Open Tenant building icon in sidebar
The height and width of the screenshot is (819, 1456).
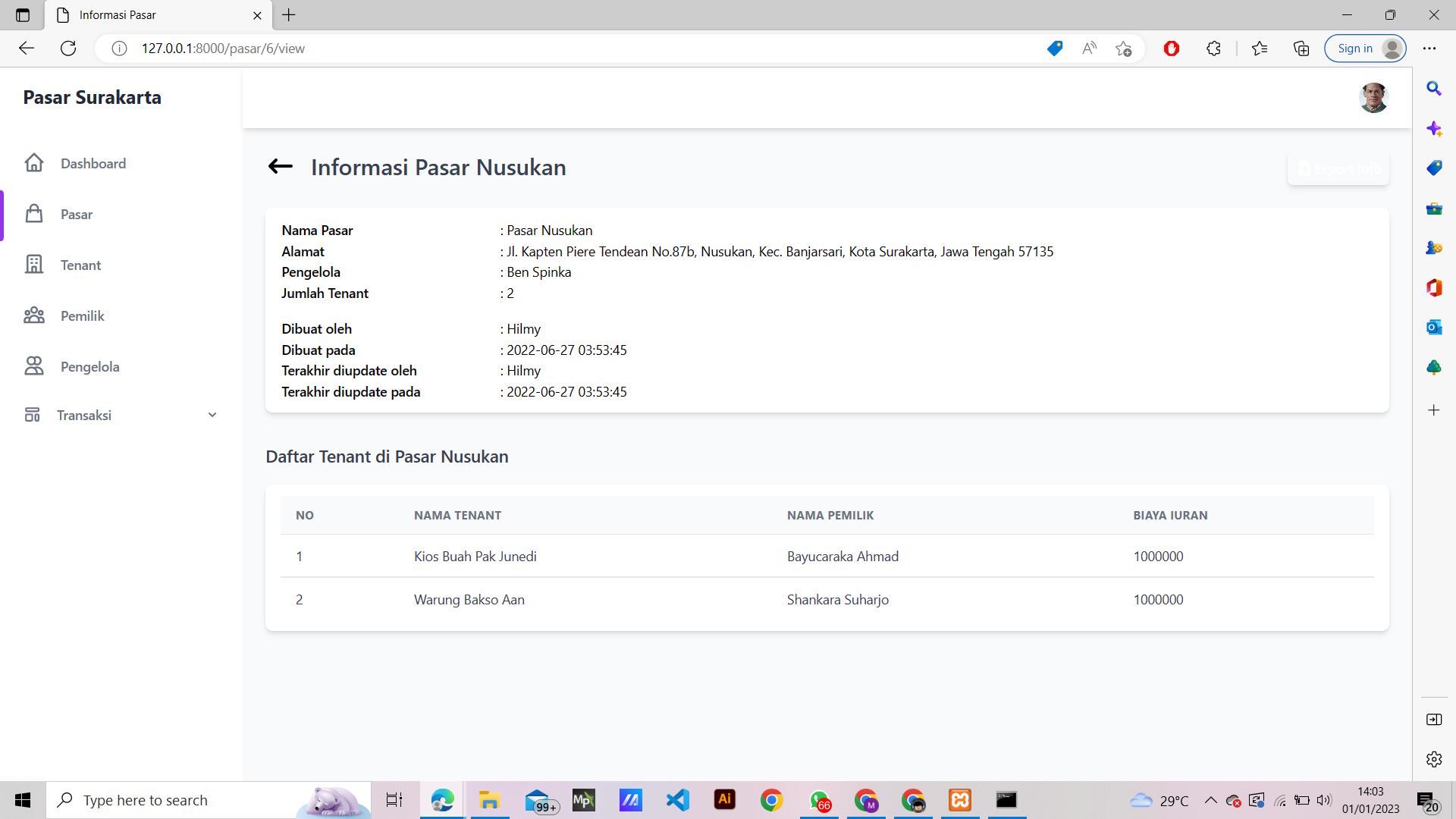[x=34, y=265]
